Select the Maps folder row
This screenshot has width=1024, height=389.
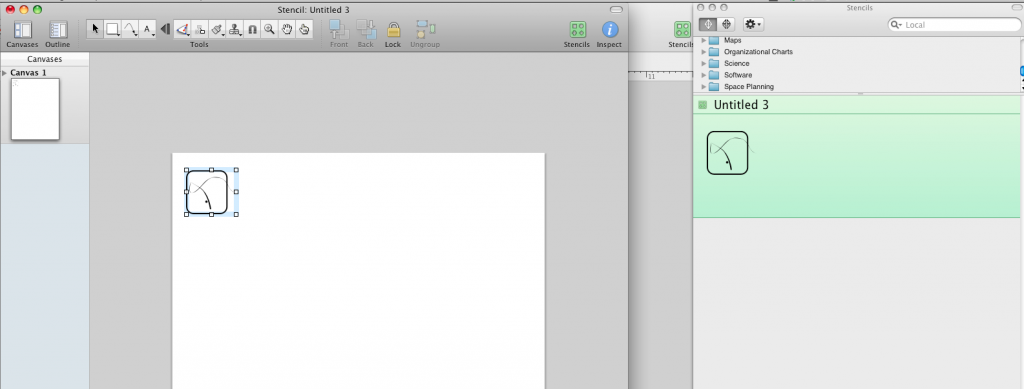[856, 40]
